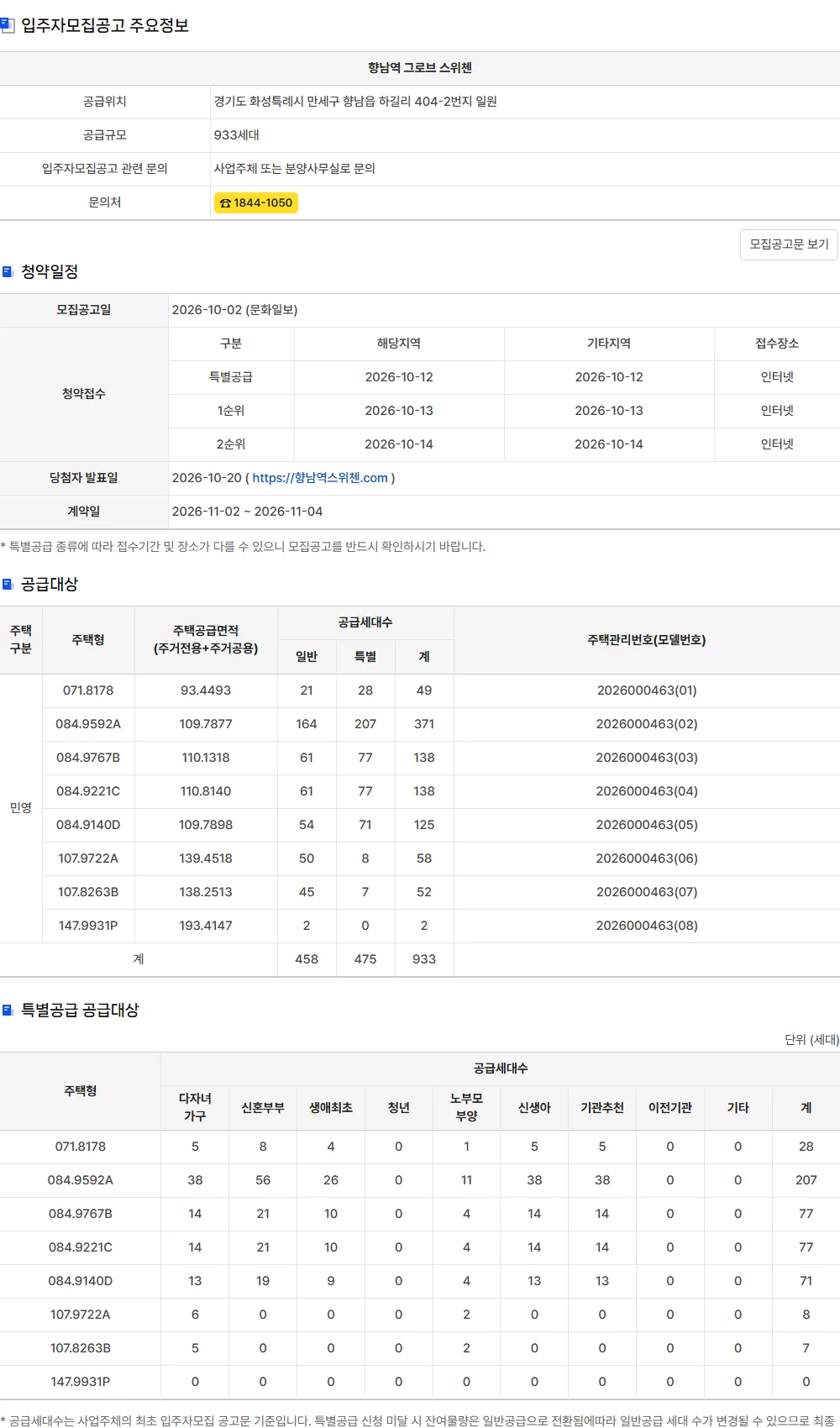Click the 신혼부부 value 19 for 084.9140D
840x1428 pixels.
pos(263,1281)
